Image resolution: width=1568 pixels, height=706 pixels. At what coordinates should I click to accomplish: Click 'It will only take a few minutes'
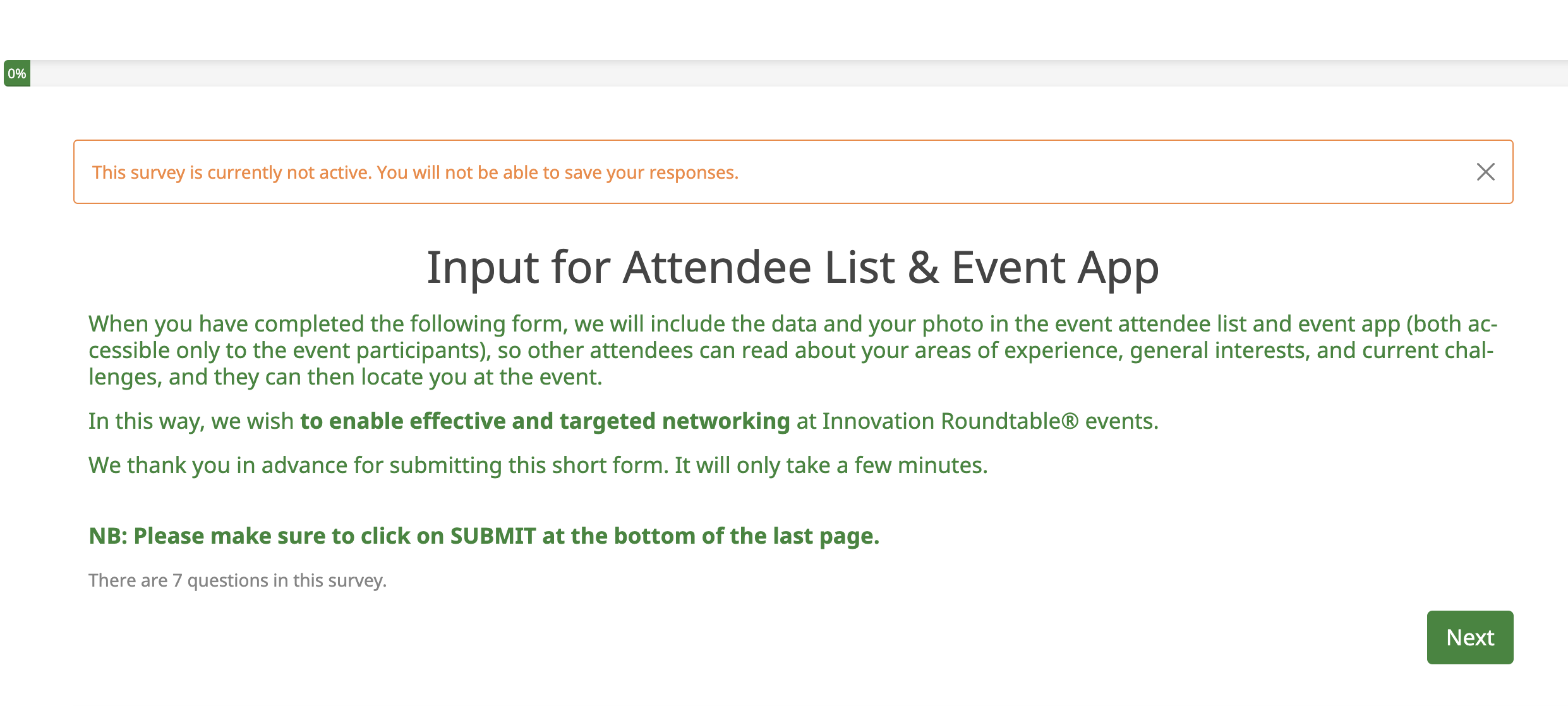[831, 465]
